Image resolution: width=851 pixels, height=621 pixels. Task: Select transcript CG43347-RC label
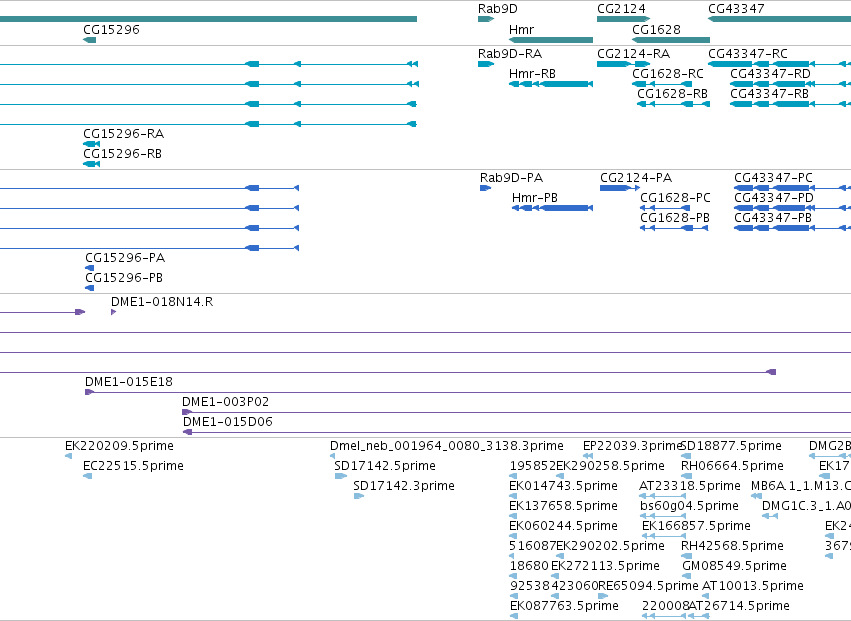pyautogui.click(x=748, y=54)
